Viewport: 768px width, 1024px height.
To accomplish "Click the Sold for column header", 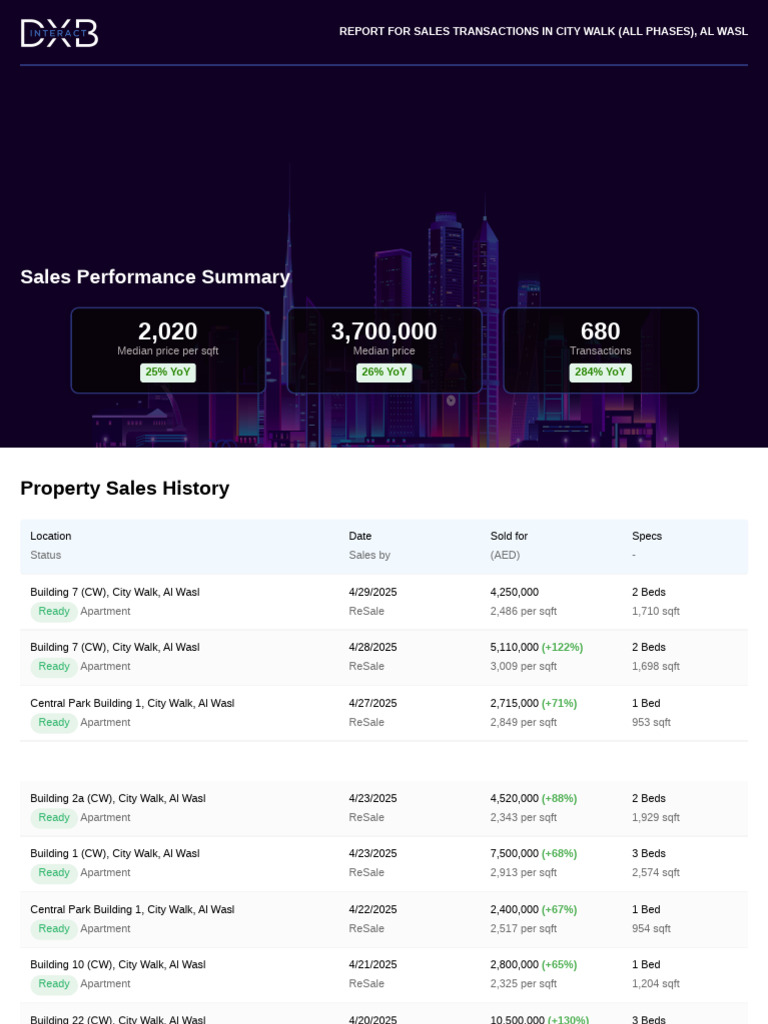I will click(509, 536).
